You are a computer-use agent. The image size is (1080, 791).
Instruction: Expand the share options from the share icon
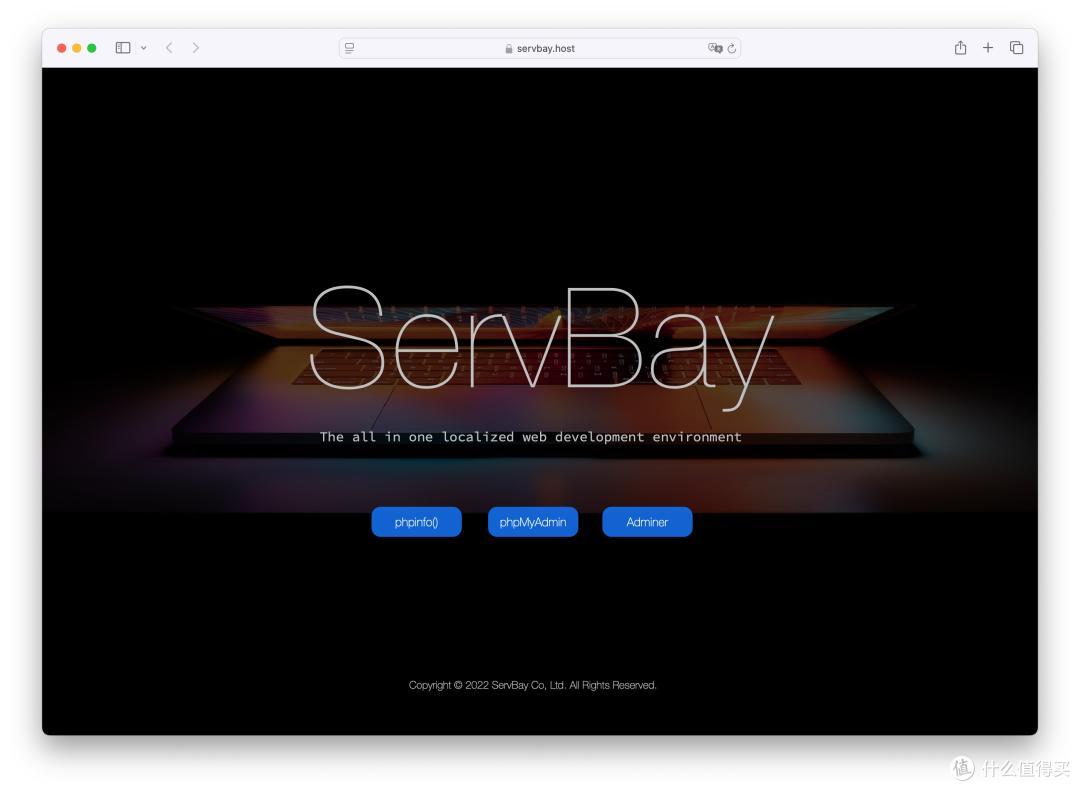coord(960,47)
